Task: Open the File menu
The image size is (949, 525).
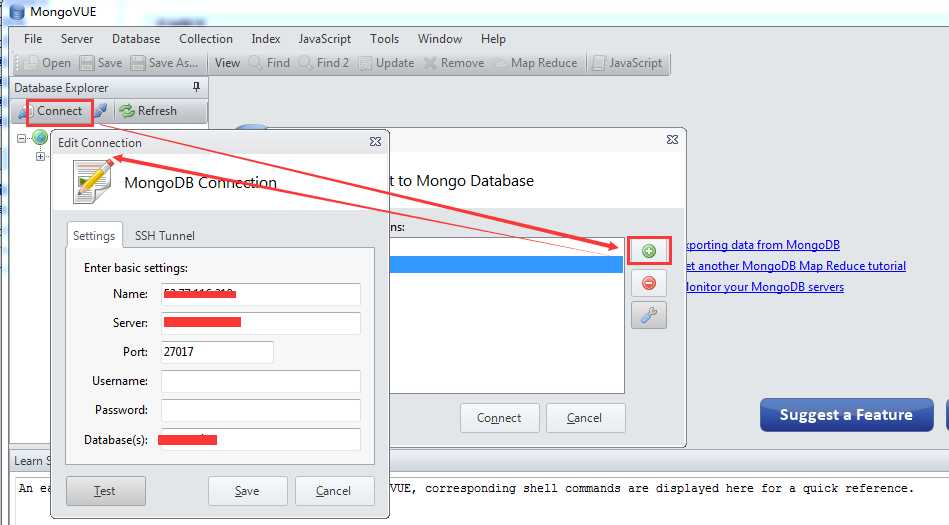Action: [33, 39]
